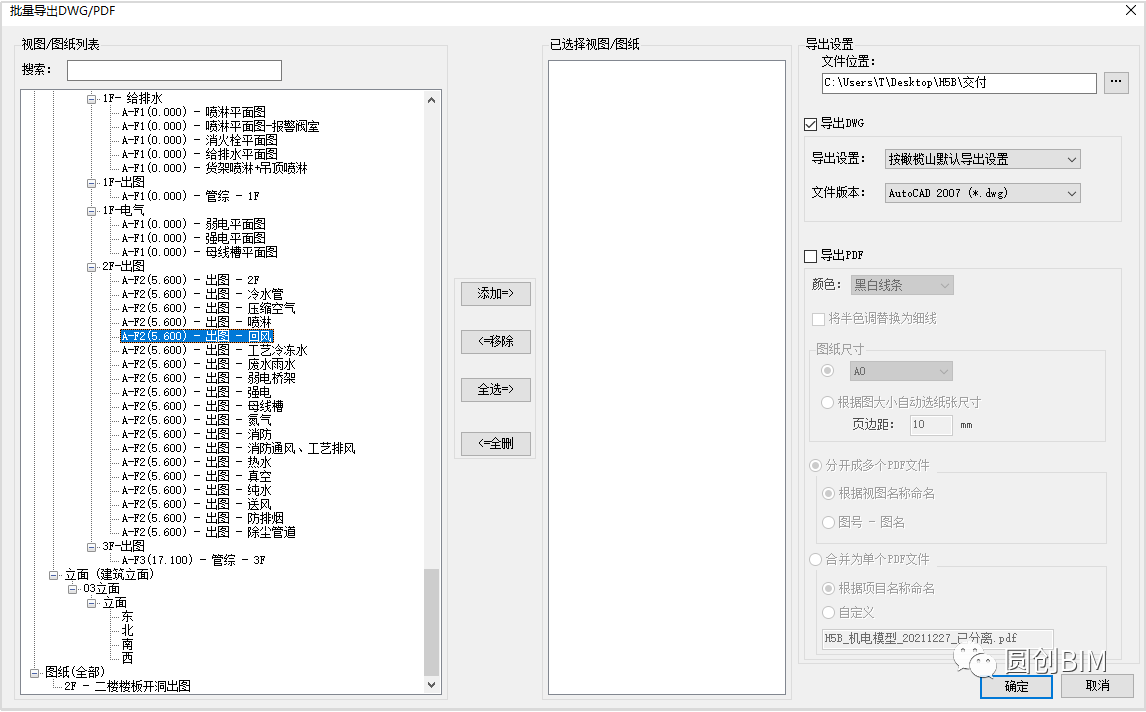
Task: Select A-F1(0.000) - 给排水平面图 view
Action: pyautogui.click(x=200, y=154)
